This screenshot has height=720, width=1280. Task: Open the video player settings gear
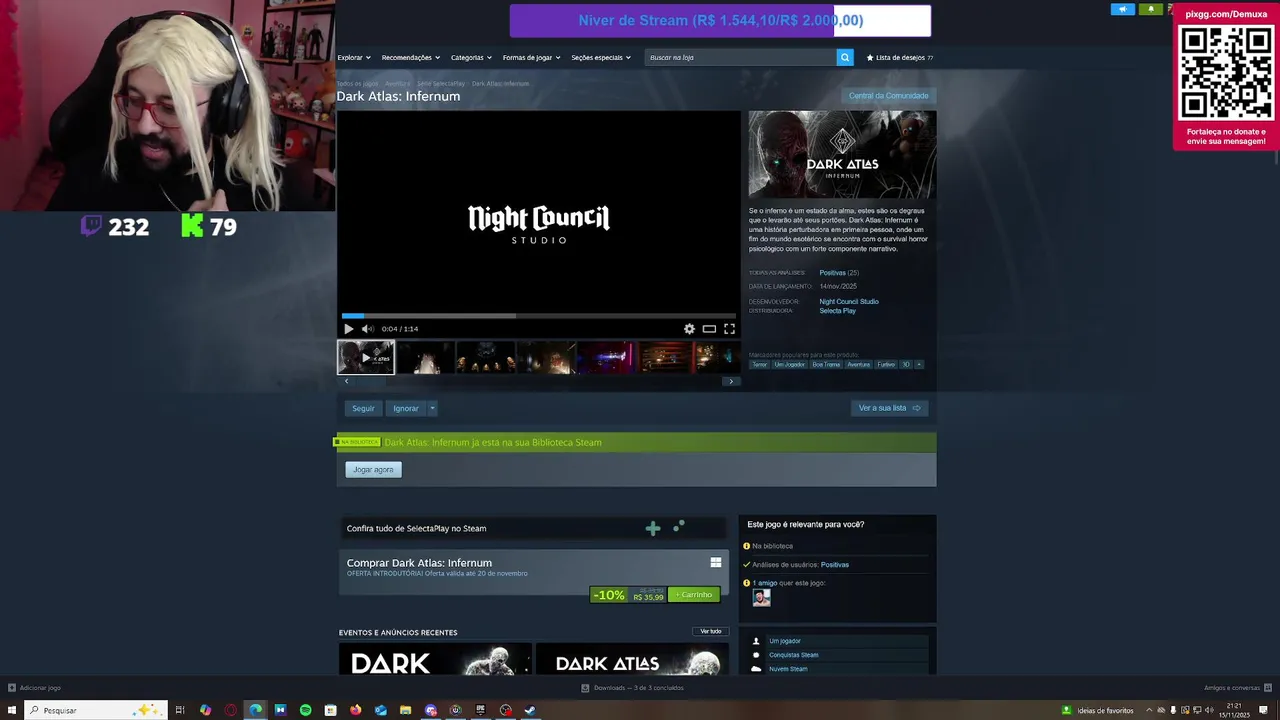click(689, 329)
